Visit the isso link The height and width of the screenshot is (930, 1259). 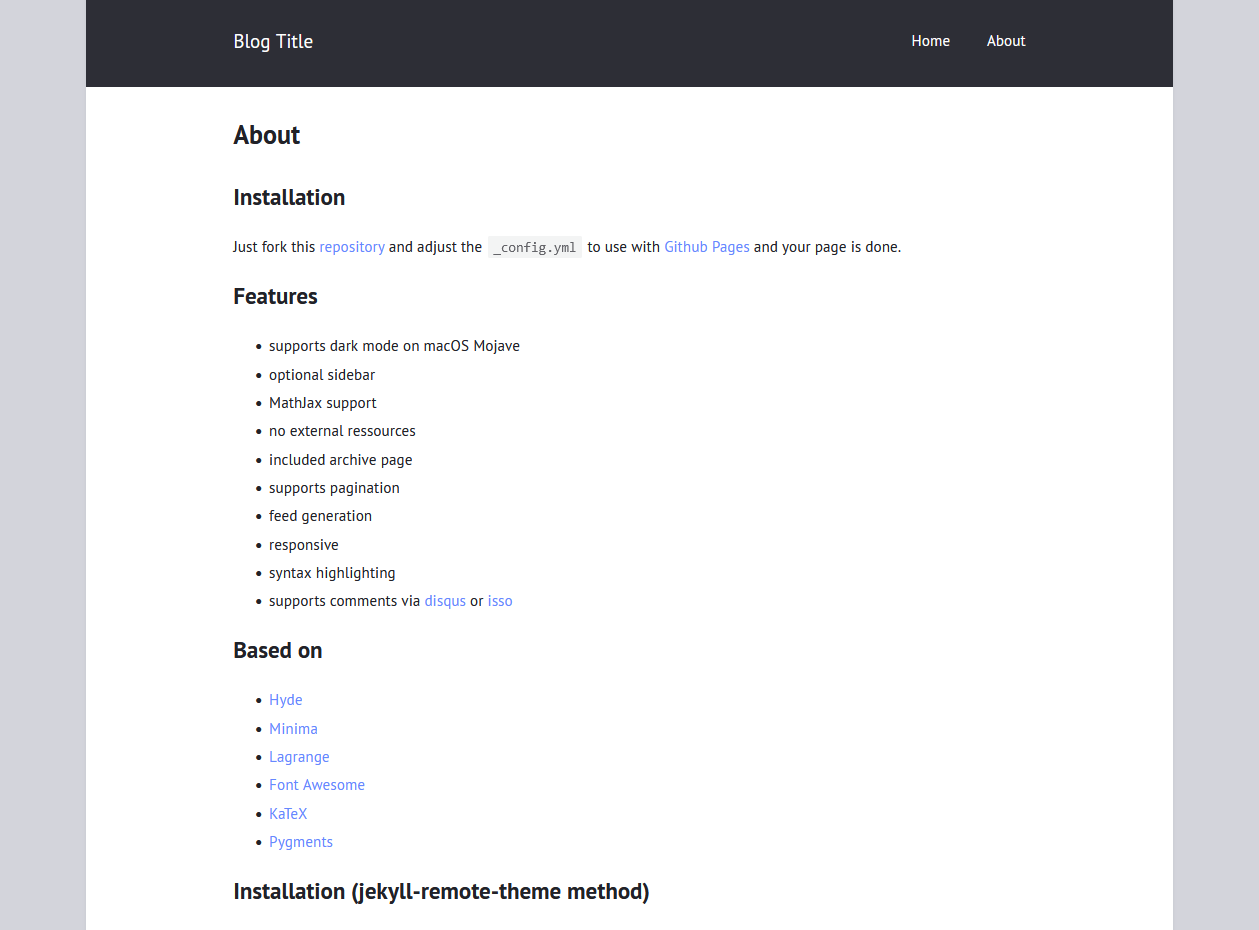(500, 601)
